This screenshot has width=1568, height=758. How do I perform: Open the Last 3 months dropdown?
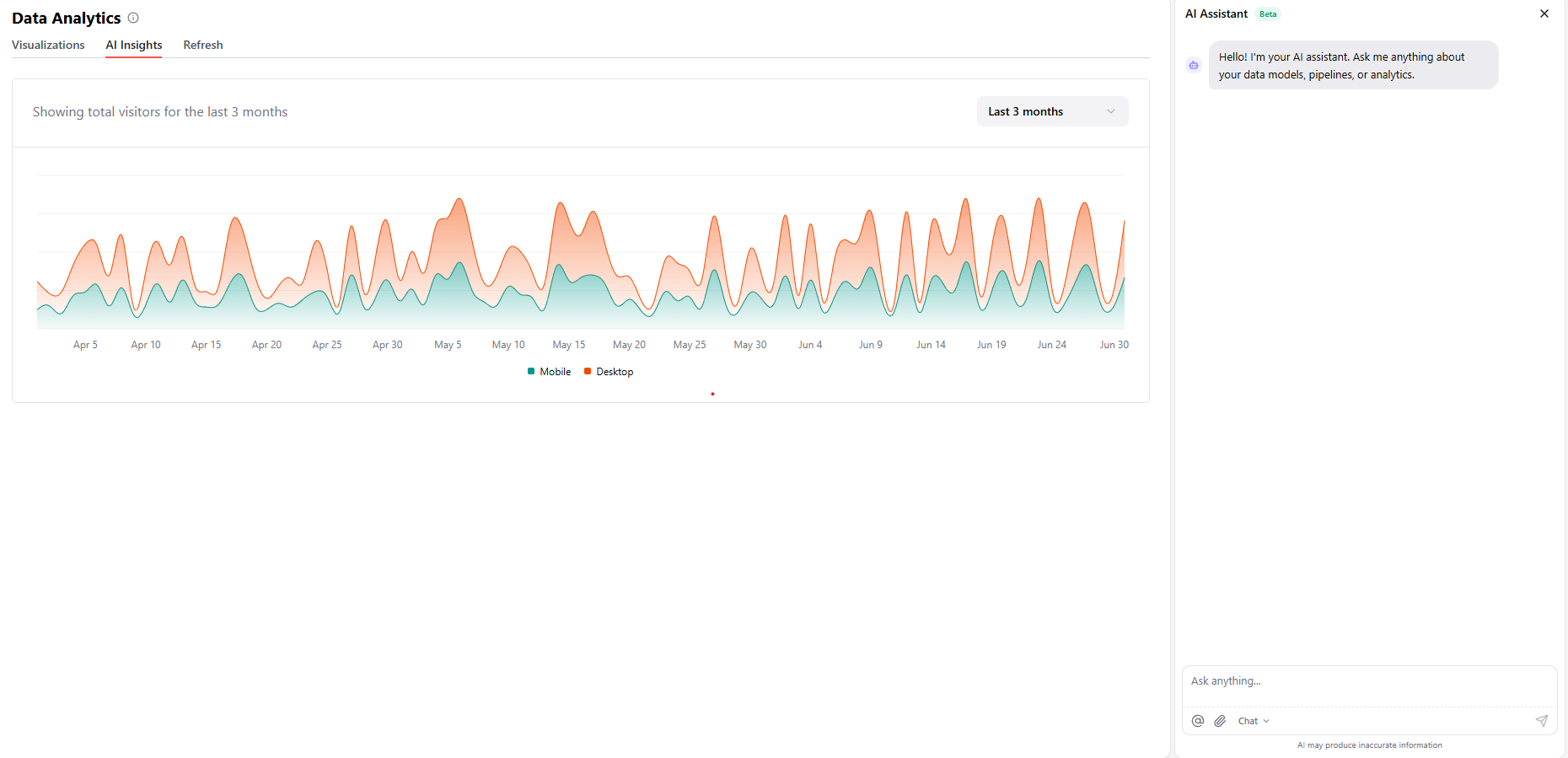1052,111
